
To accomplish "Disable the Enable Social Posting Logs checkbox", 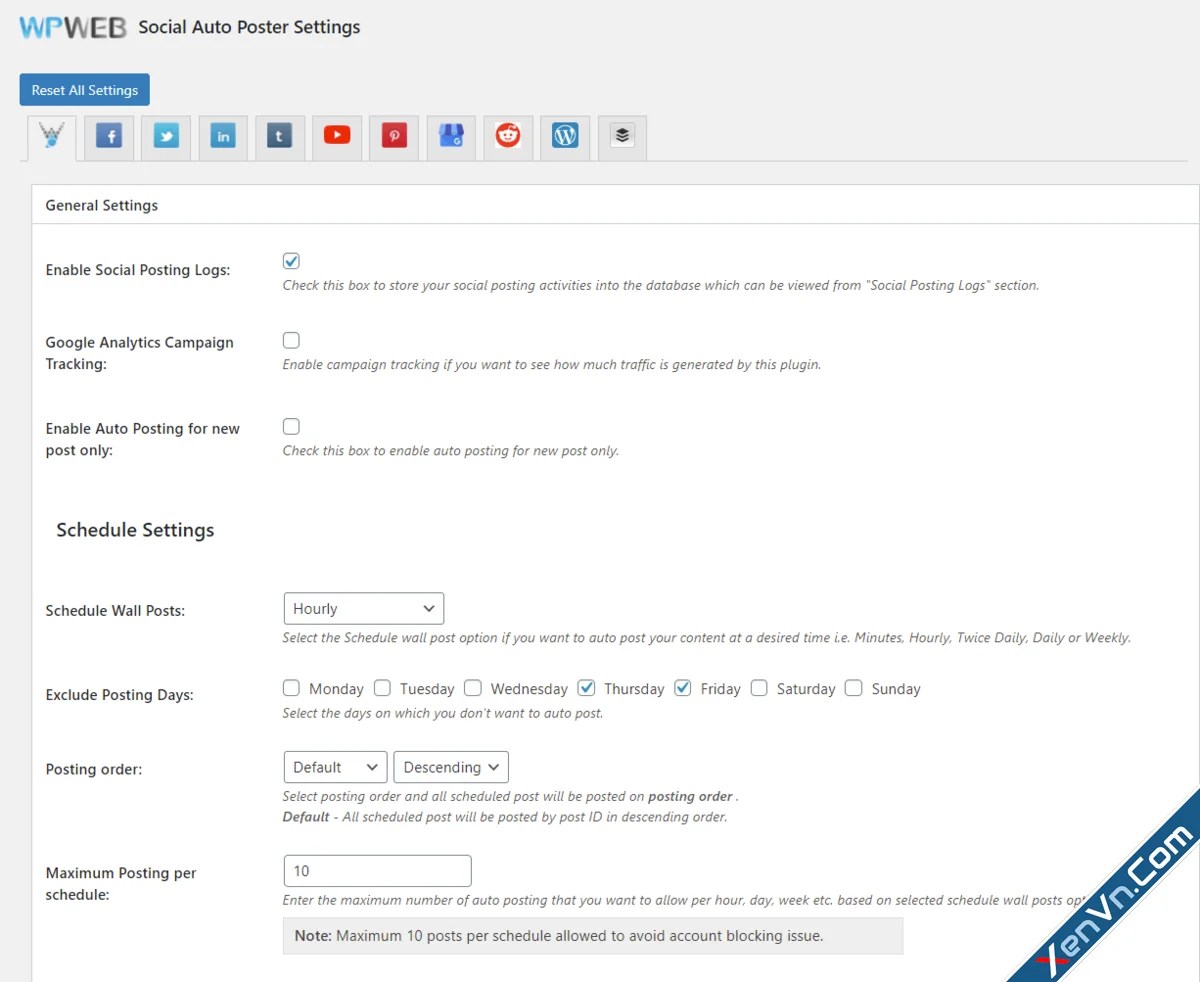I will coord(291,260).
